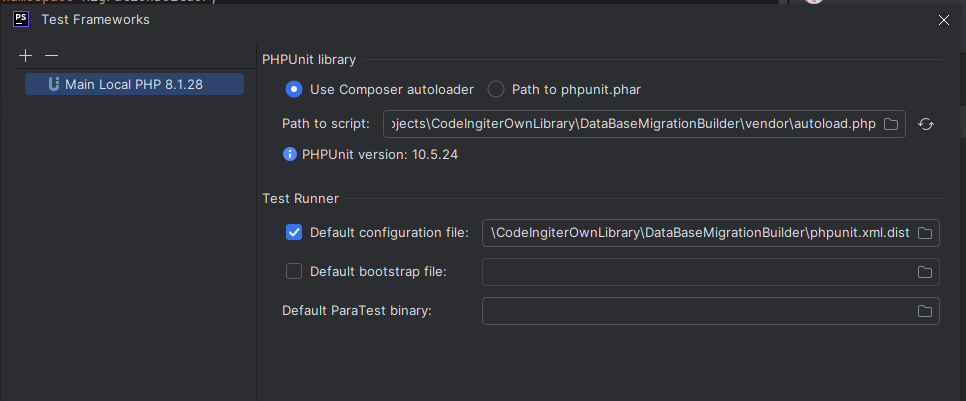Select Path to phpunit.phar option
The width and height of the screenshot is (966, 401).
[x=496, y=89]
